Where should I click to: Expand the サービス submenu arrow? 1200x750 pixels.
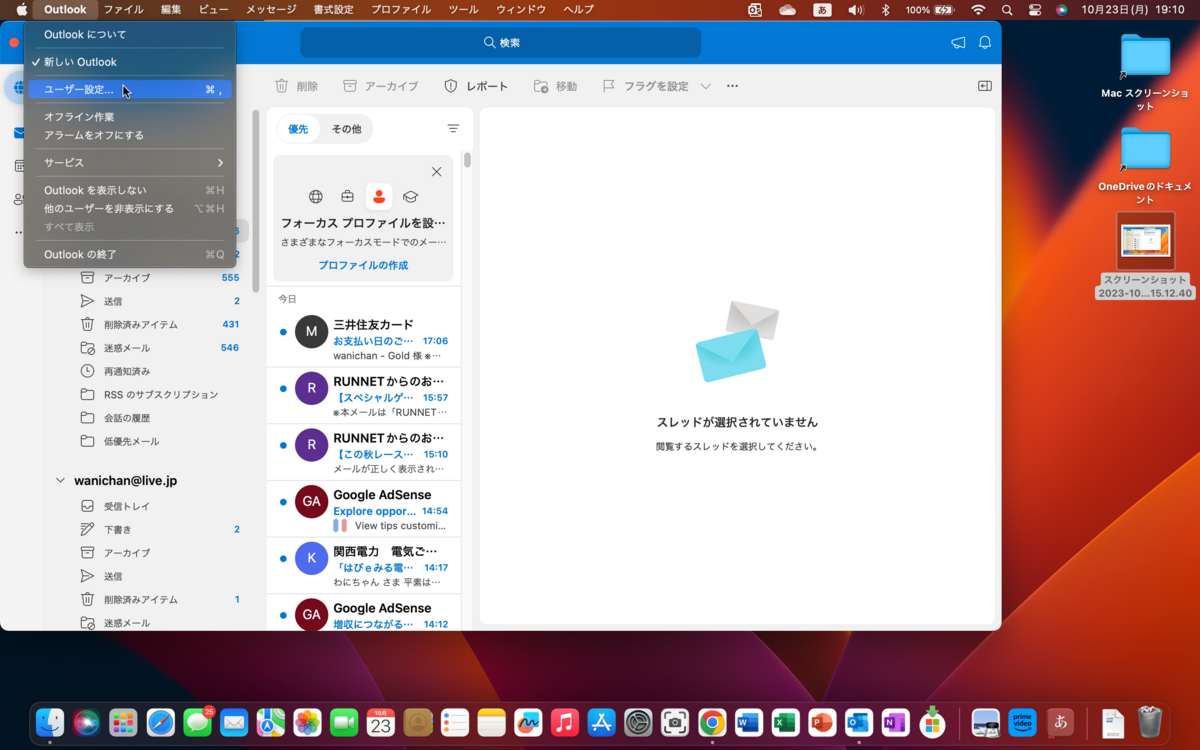[x=220, y=162]
